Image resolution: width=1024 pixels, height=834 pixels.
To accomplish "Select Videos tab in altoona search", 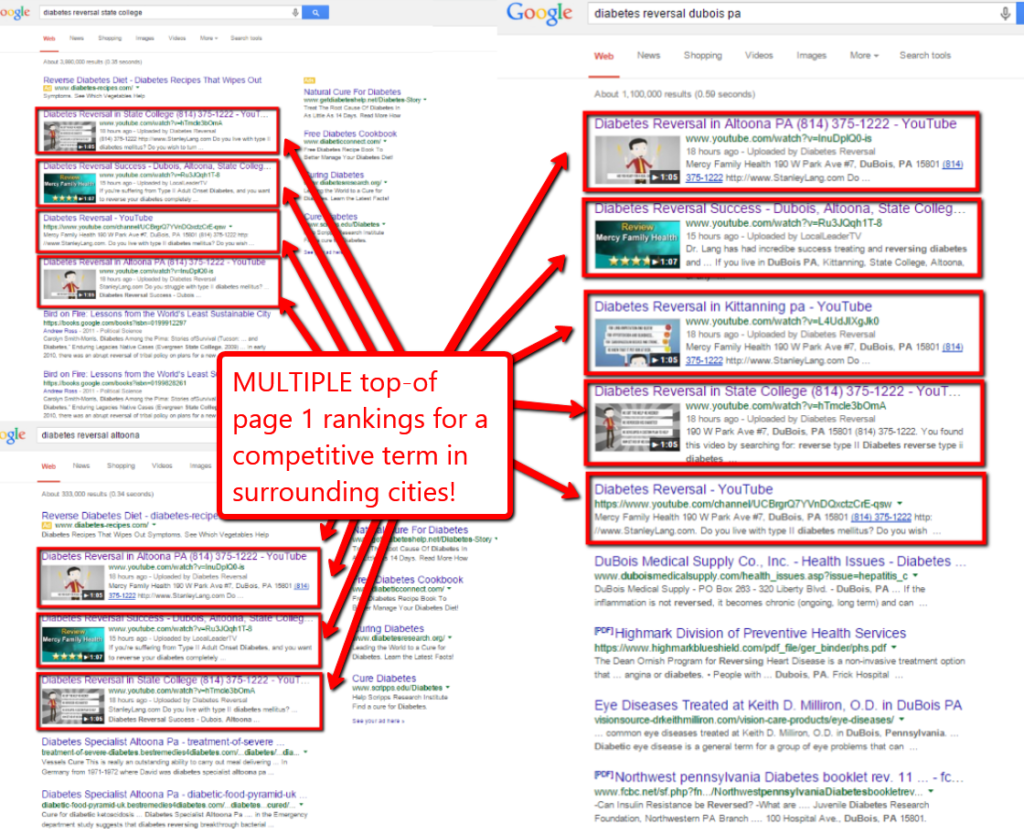I will click(162, 466).
